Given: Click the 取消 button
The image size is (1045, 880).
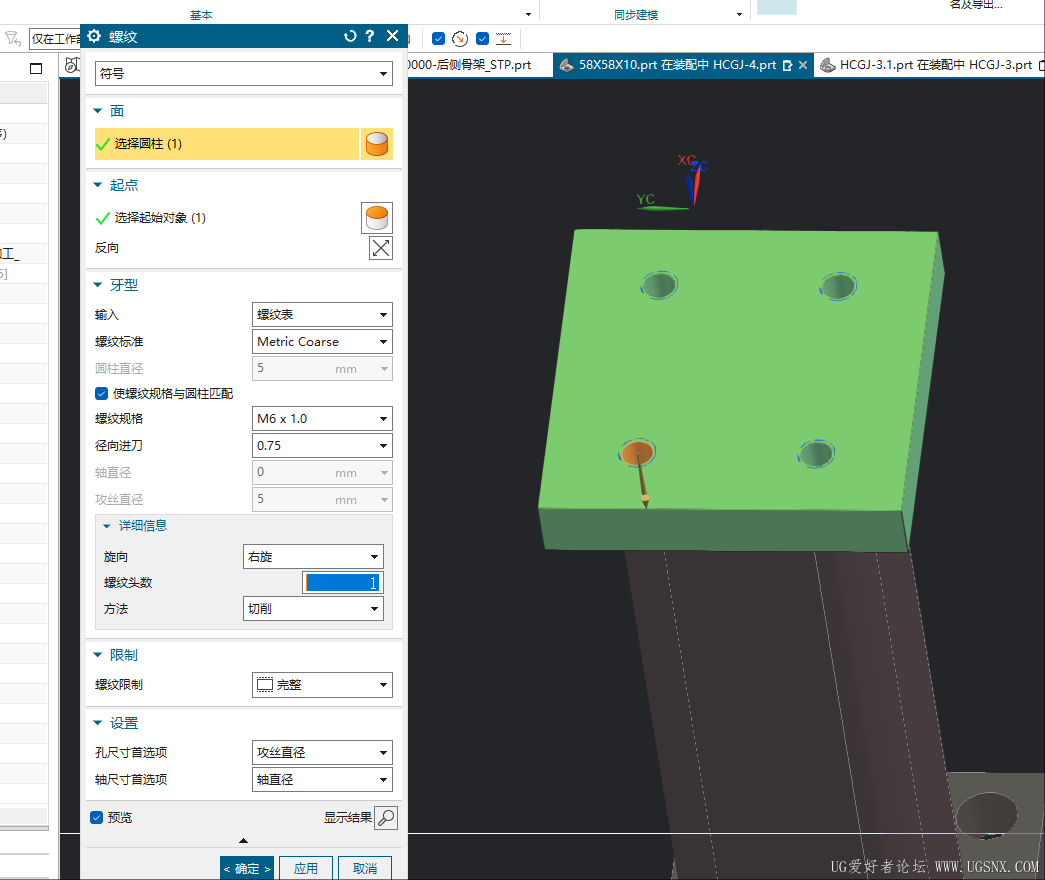Looking at the screenshot, I should [365, 869].
